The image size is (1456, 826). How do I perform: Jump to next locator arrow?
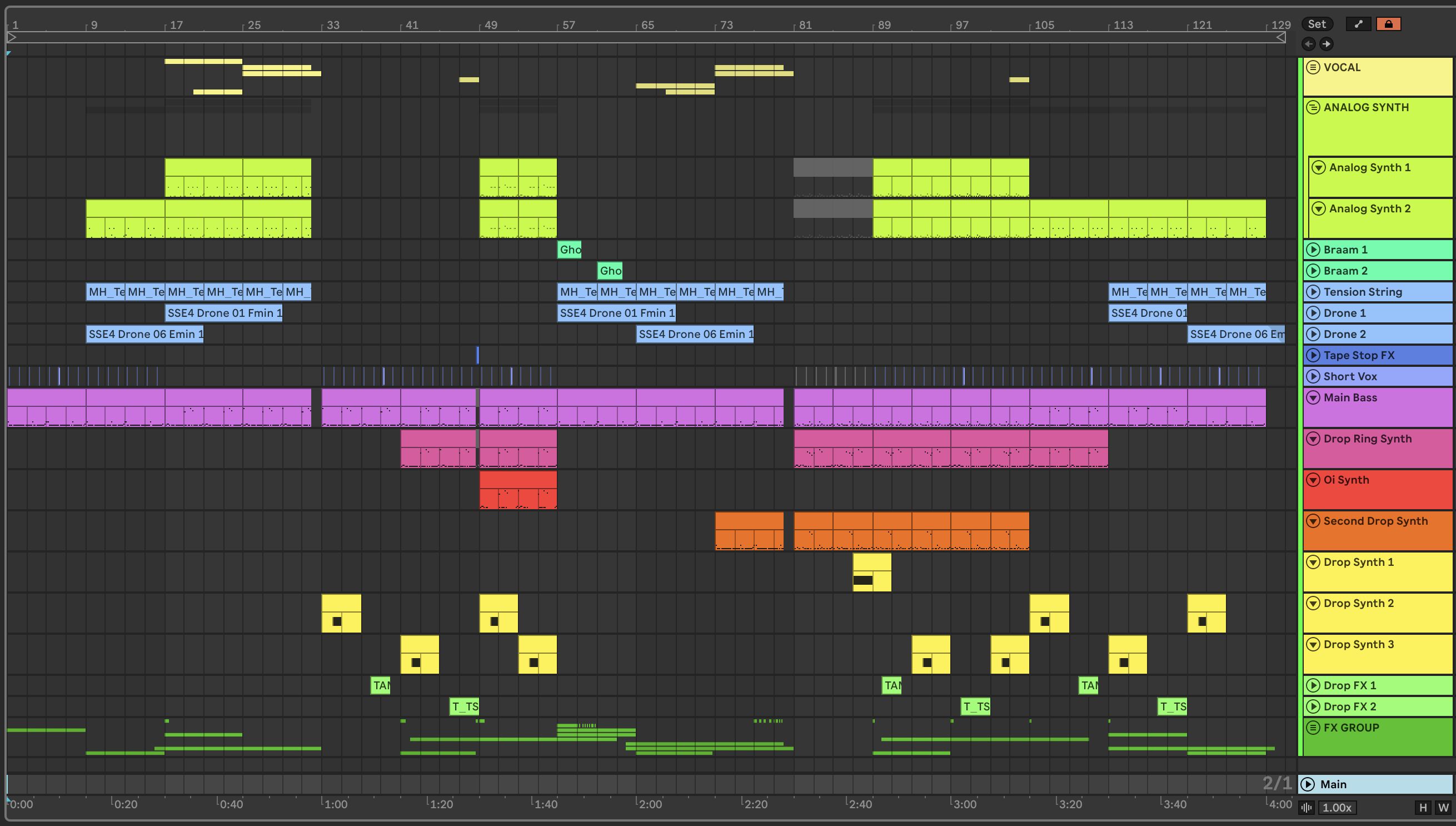(x=1326, y=44)
